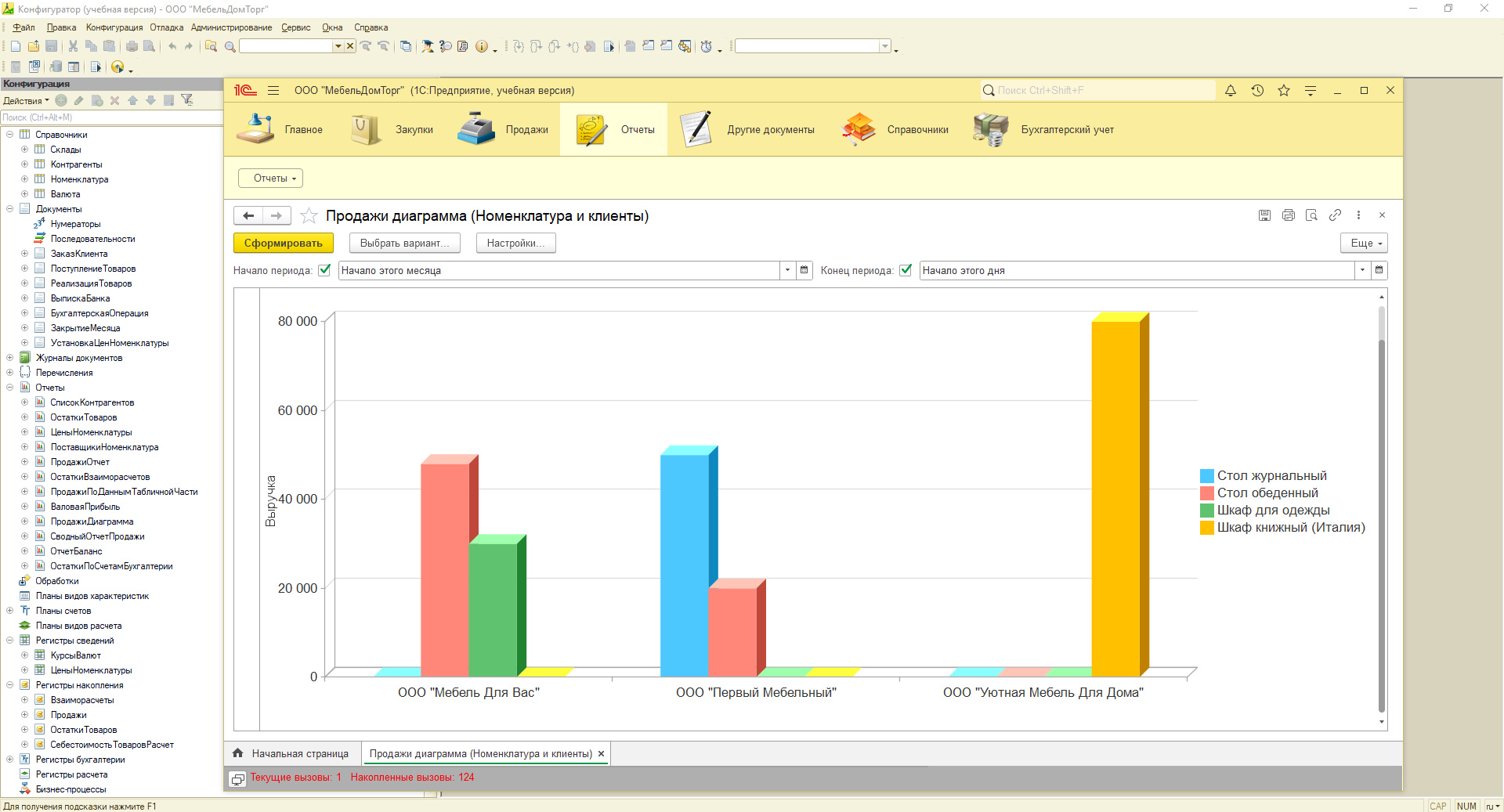Image resolution: width=1504 pixels, height=812 pixels.
Task: Add this report to favorites via title star
Action: 309,215
